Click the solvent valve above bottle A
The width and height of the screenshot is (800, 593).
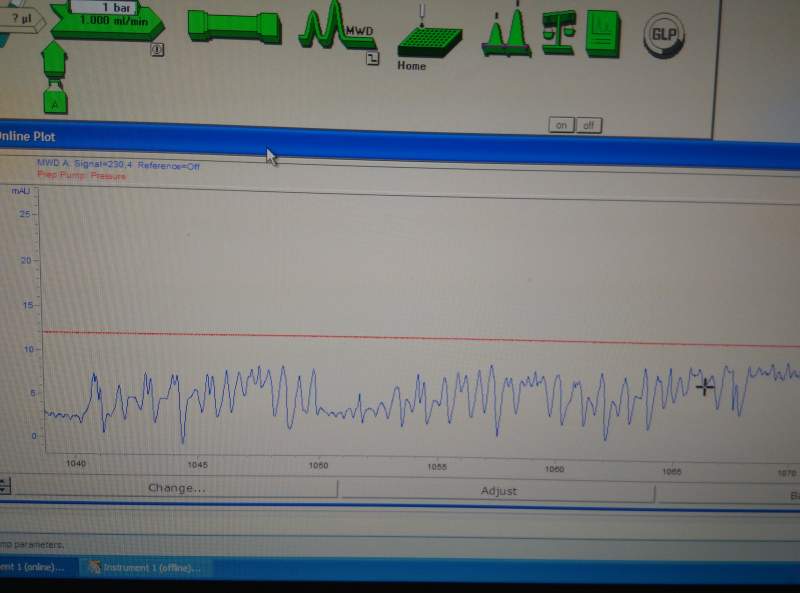(54, 59)
